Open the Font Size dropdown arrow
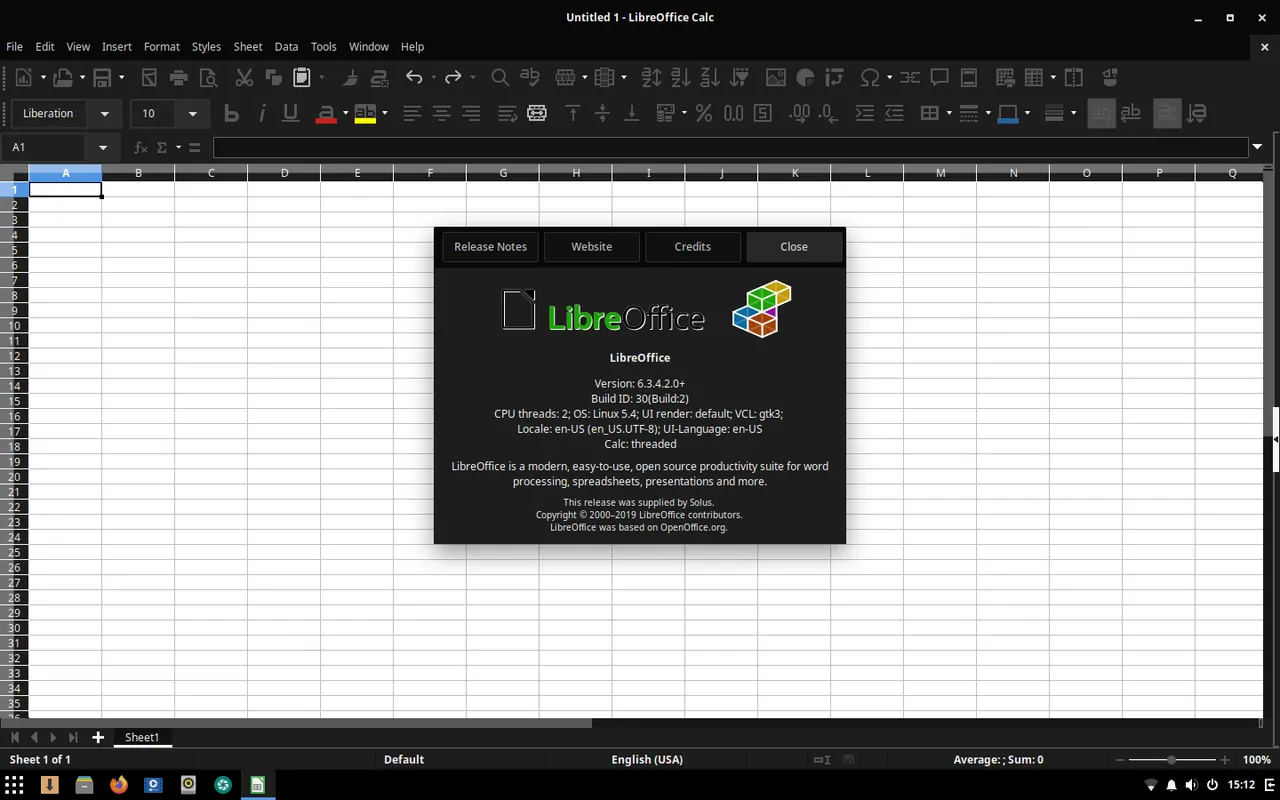1280x800 pixels. tap(193, 114)
